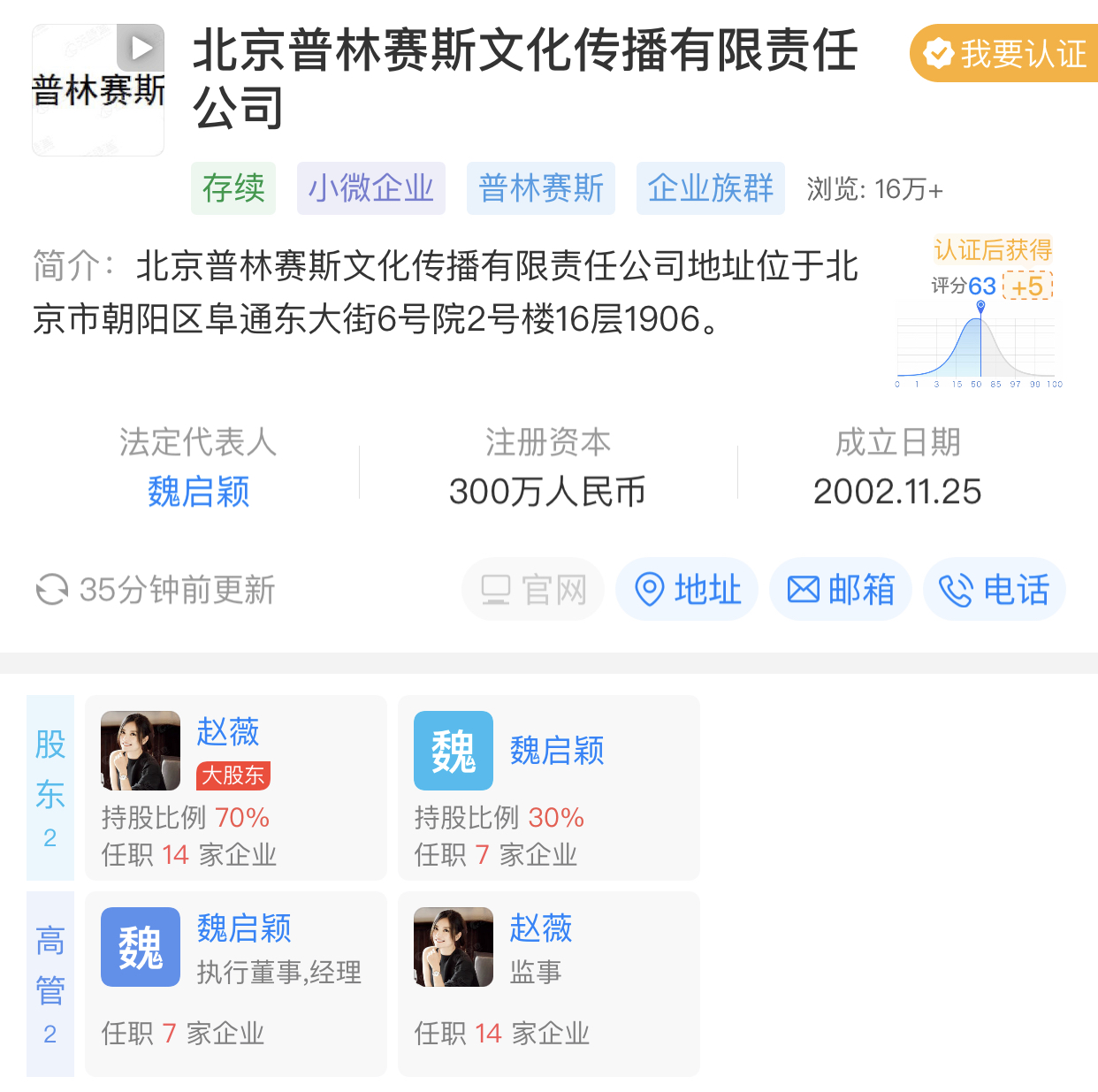Click 持股比例 30% text

499,818
